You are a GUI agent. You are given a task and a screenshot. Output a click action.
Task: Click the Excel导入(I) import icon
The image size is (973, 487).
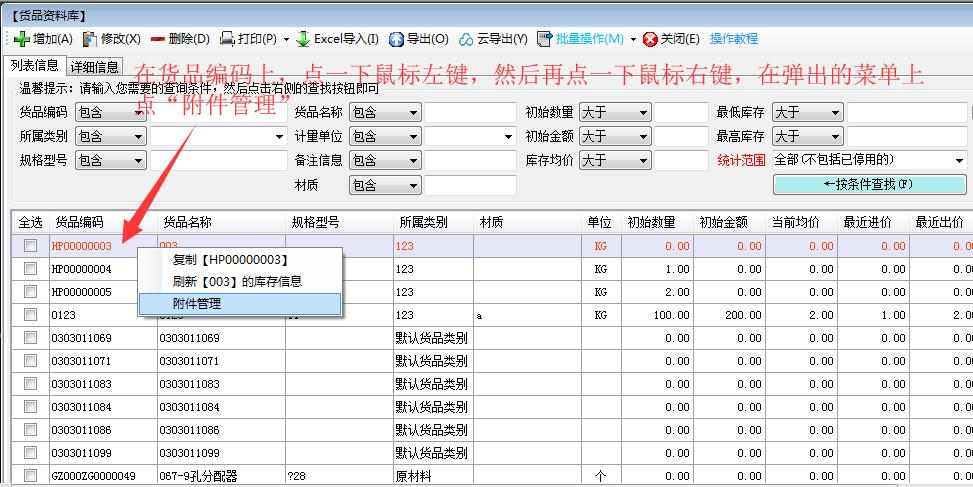(x=303, y=39)
